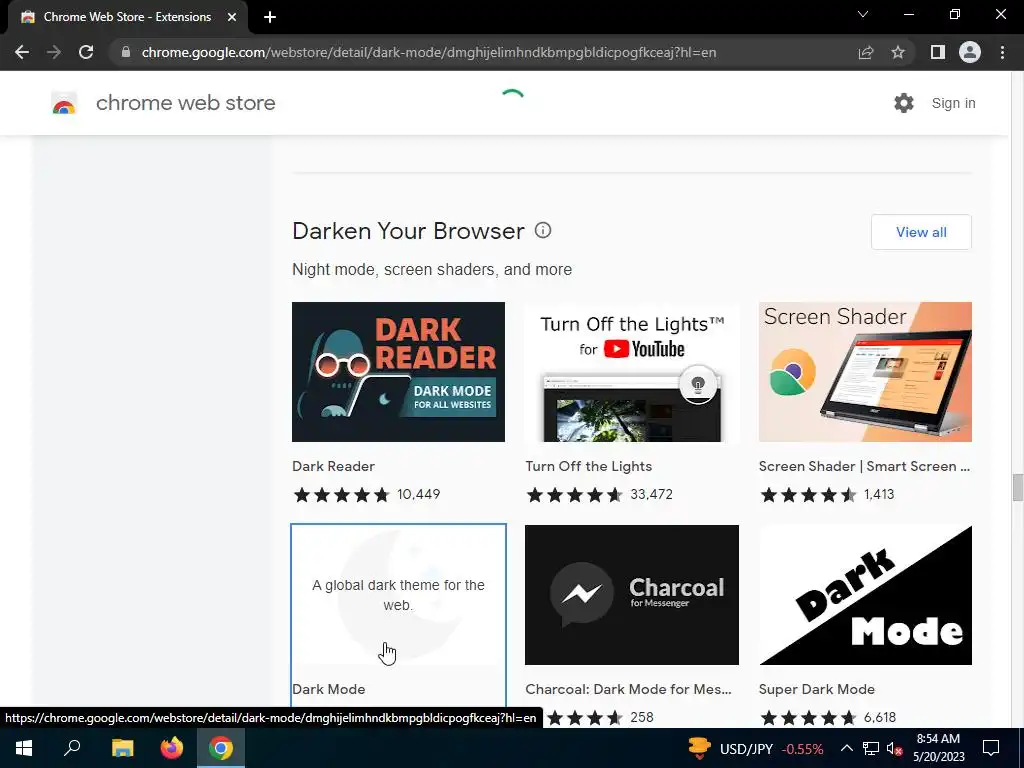This screenshot has height=768, width=1024.
Task: Open Turn Off the Lights thumbnail
Action: coord(632,372)
